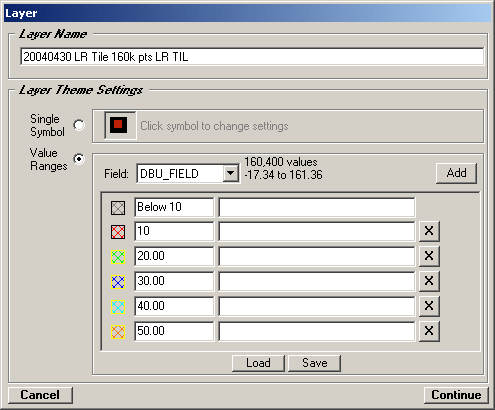Image resolution: width=495 pixels, height=410 pixels.
Task: Delete the 20.00 value range row
Action: [429, 256]
